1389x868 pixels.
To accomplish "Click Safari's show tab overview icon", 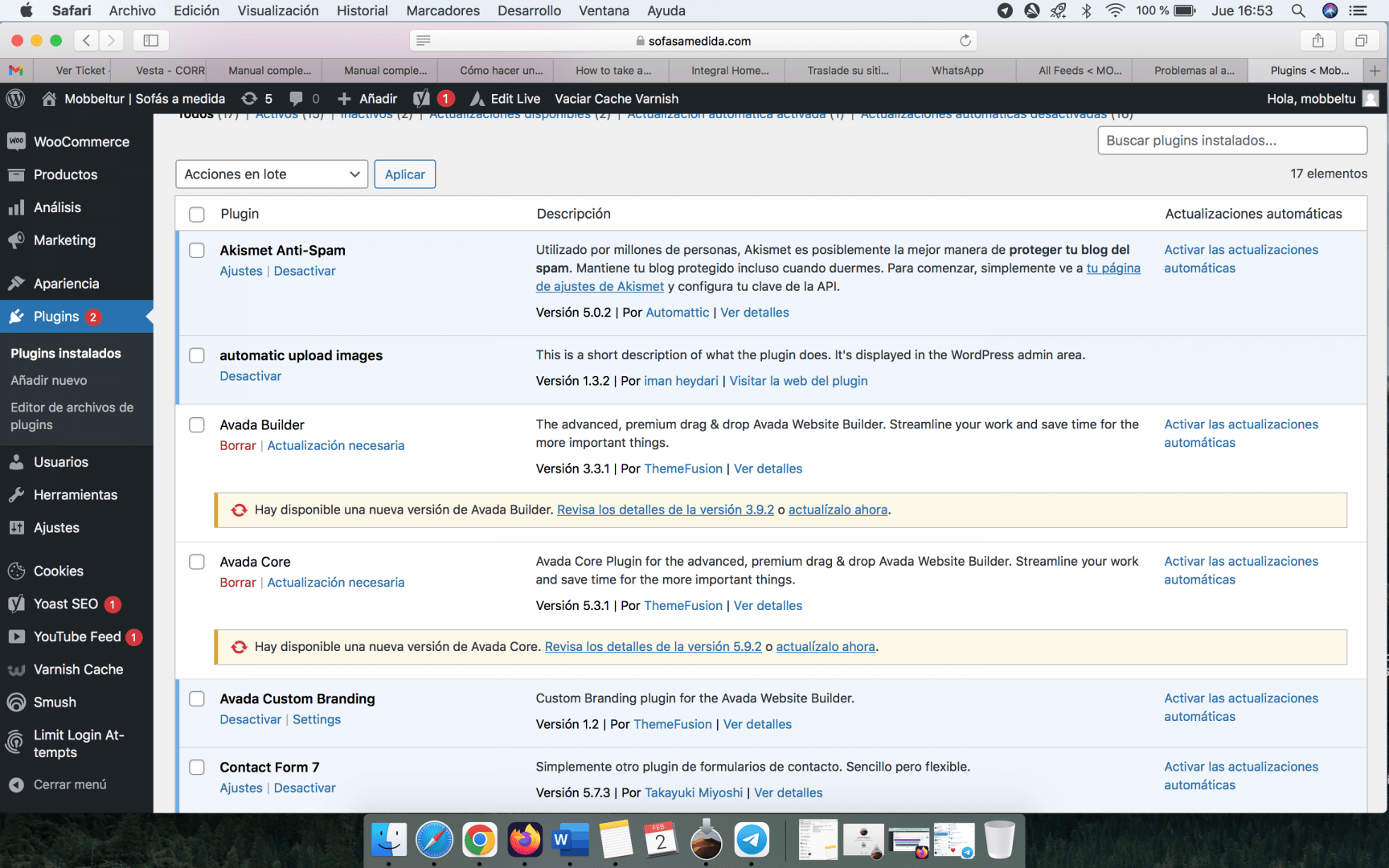I will tap(1361, 40).
